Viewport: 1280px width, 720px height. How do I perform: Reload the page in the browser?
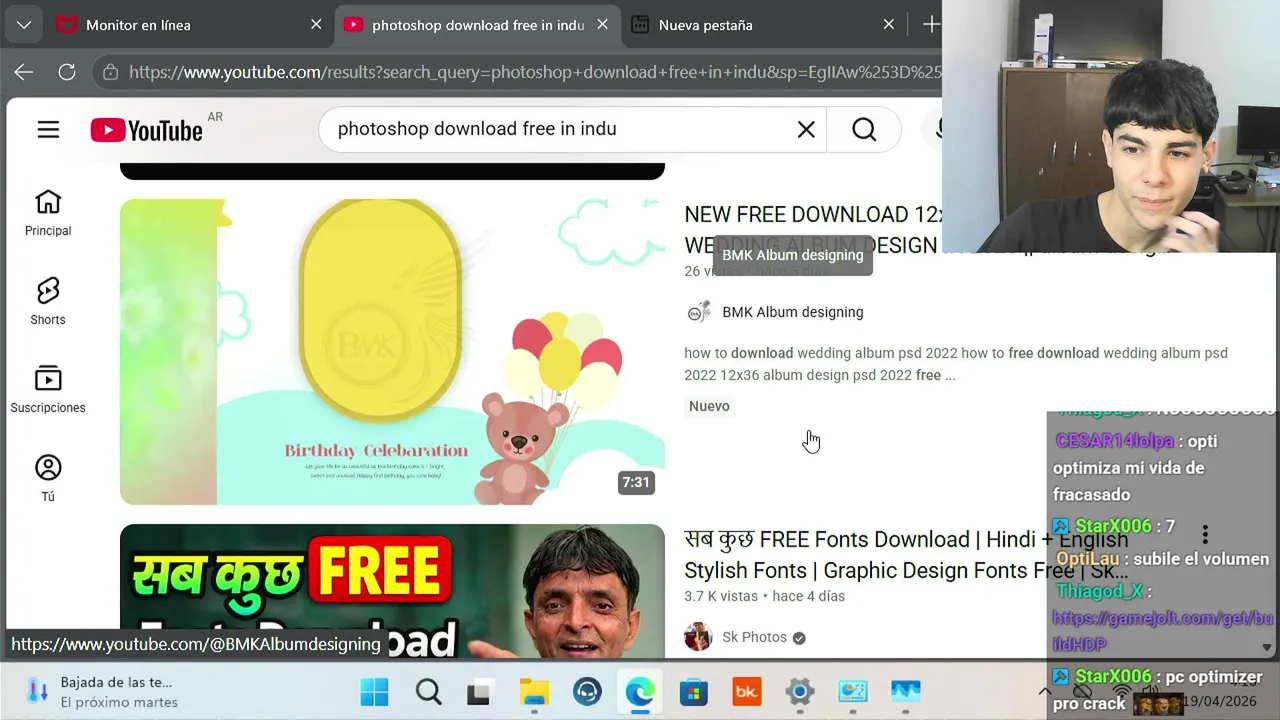(67, 72)
